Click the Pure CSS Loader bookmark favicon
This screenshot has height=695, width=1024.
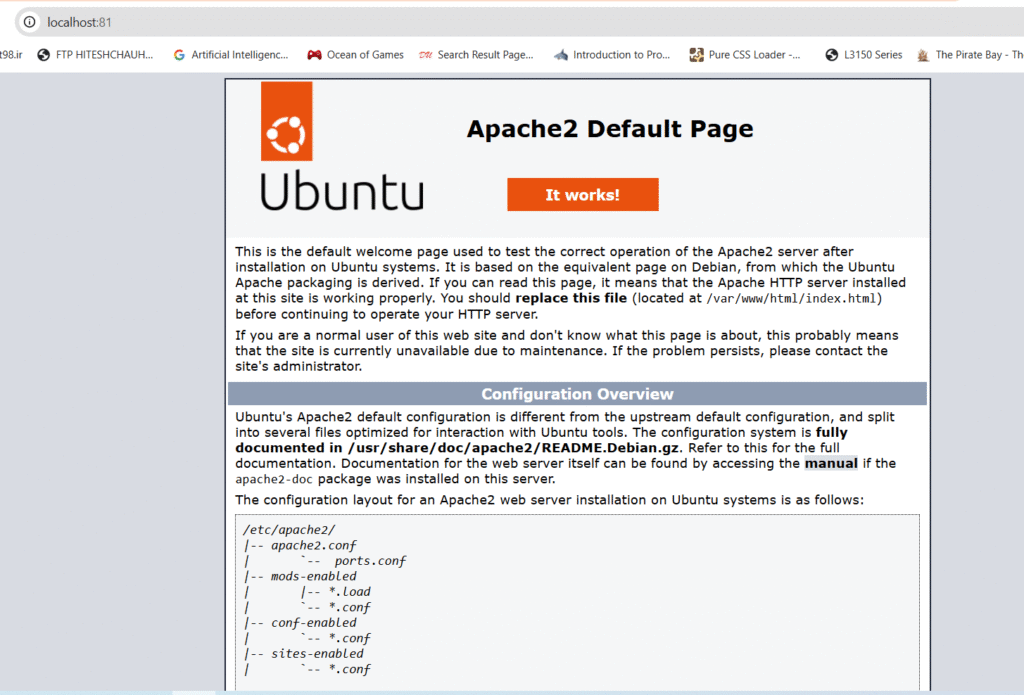pyautogui.click(x=696, y=55)
